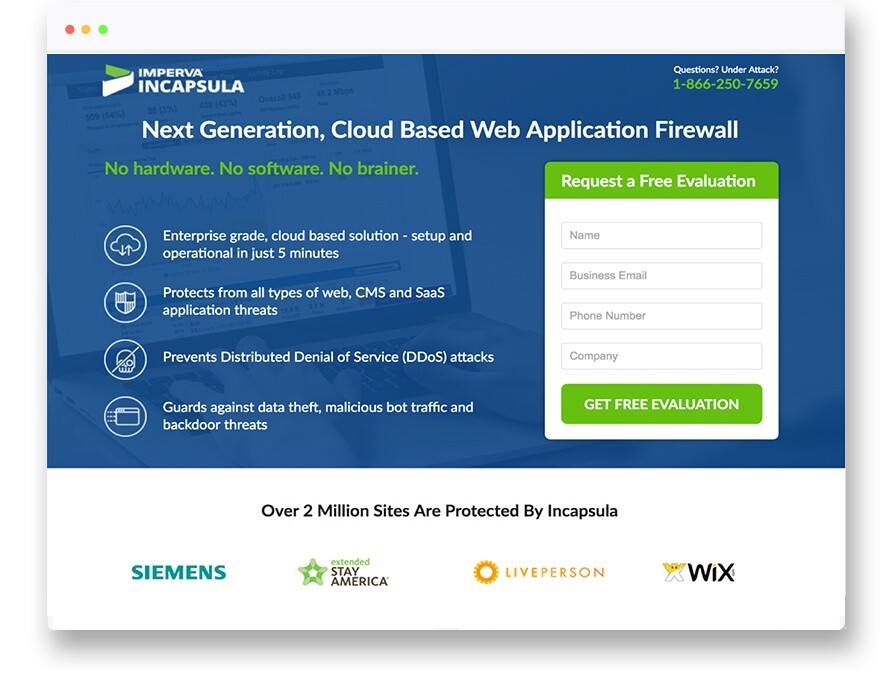This screenshot has height=676, width=893.
Task: Select the Extended Stay America logo
Action: tap(343, 572)
